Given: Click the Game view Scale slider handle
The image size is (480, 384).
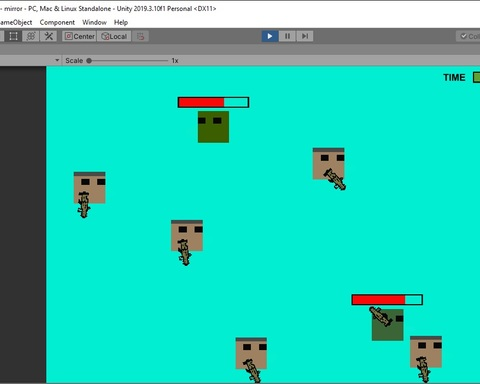Looking at the screenshot, I should (x=89, y=61).
